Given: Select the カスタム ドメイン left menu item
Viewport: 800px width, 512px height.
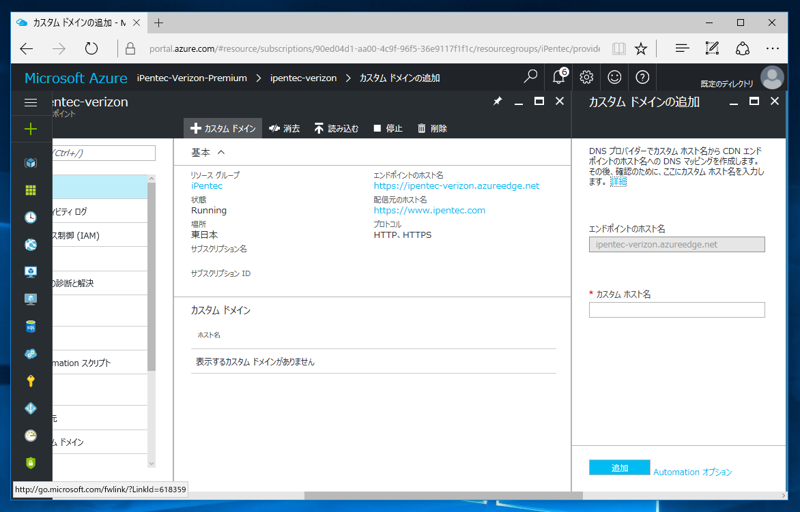Looking at the screenshot, I should (99, 442).
